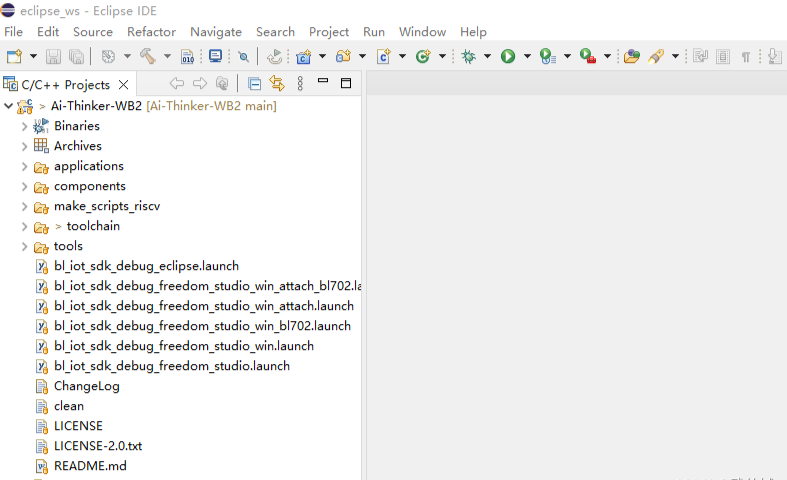Click the skip all breakpoints icon
Viewport: 787px width, 480px height.
tap(243, 56)
